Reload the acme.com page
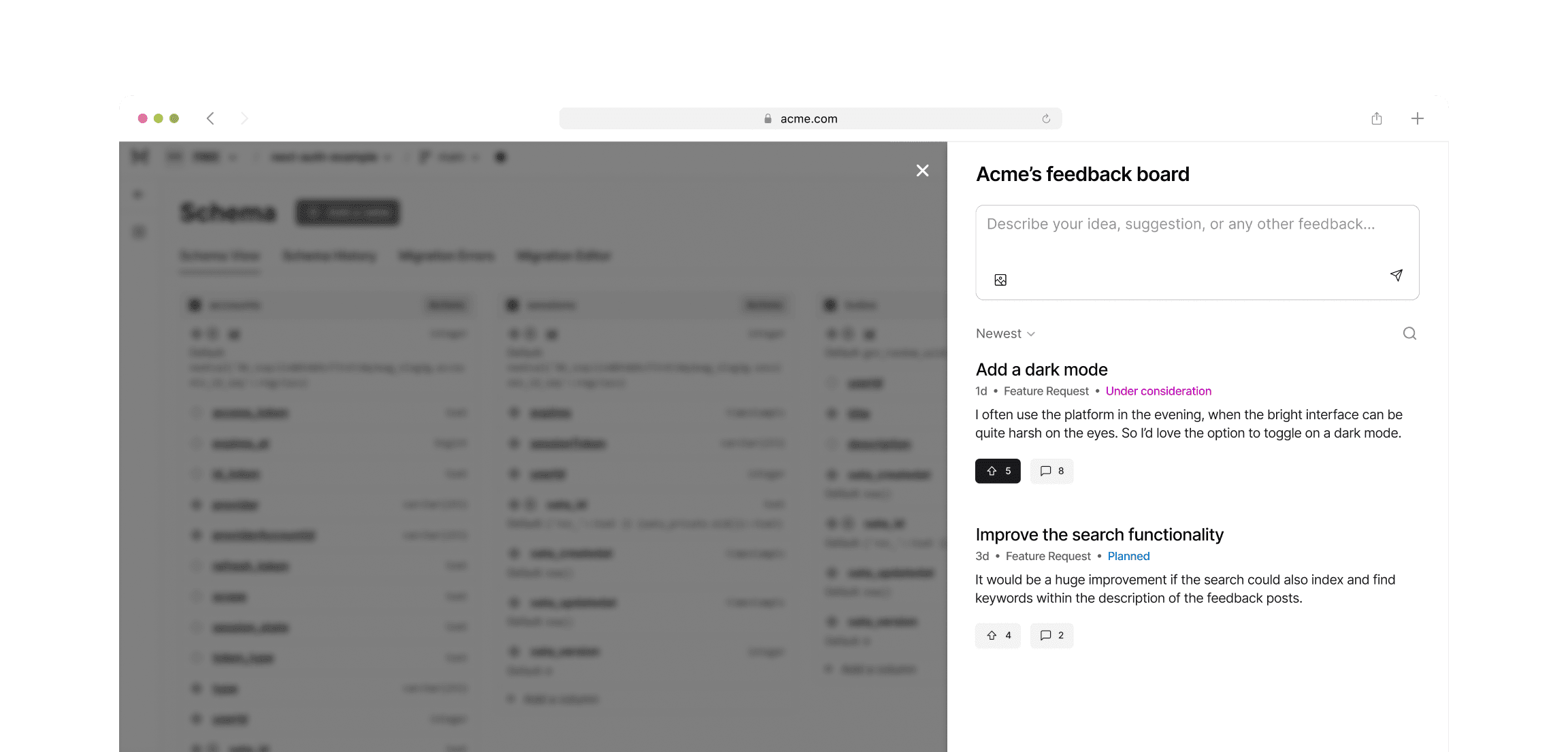Viewport: 1568px width, 752px height. coord(1046,118)
